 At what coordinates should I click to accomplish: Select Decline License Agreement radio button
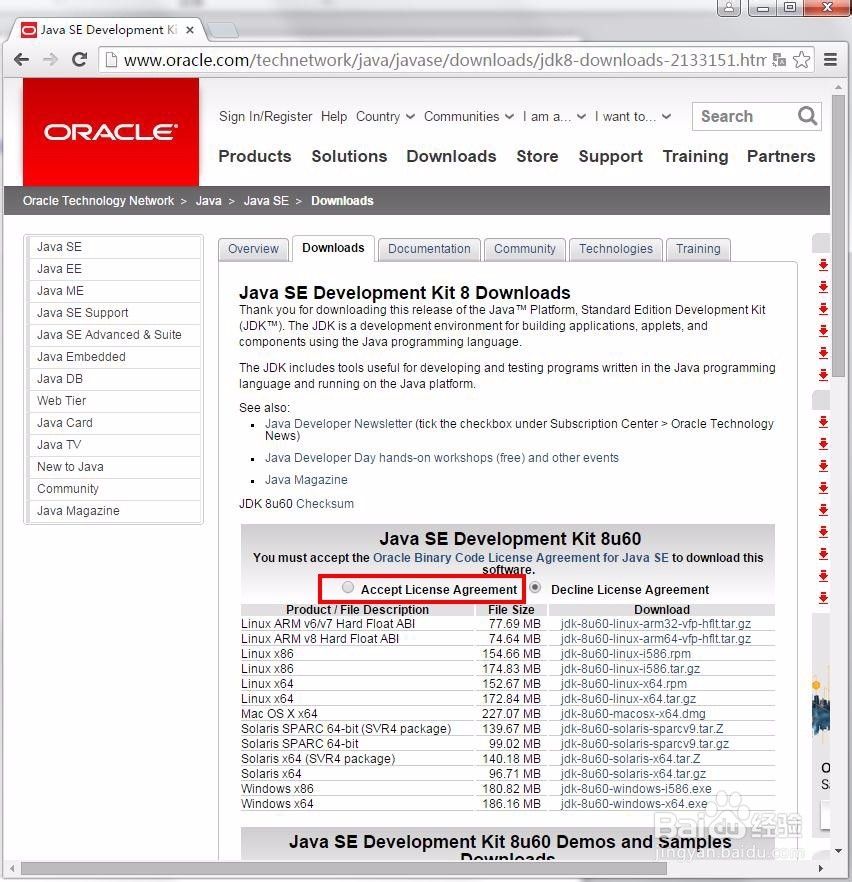coord(535,587)
